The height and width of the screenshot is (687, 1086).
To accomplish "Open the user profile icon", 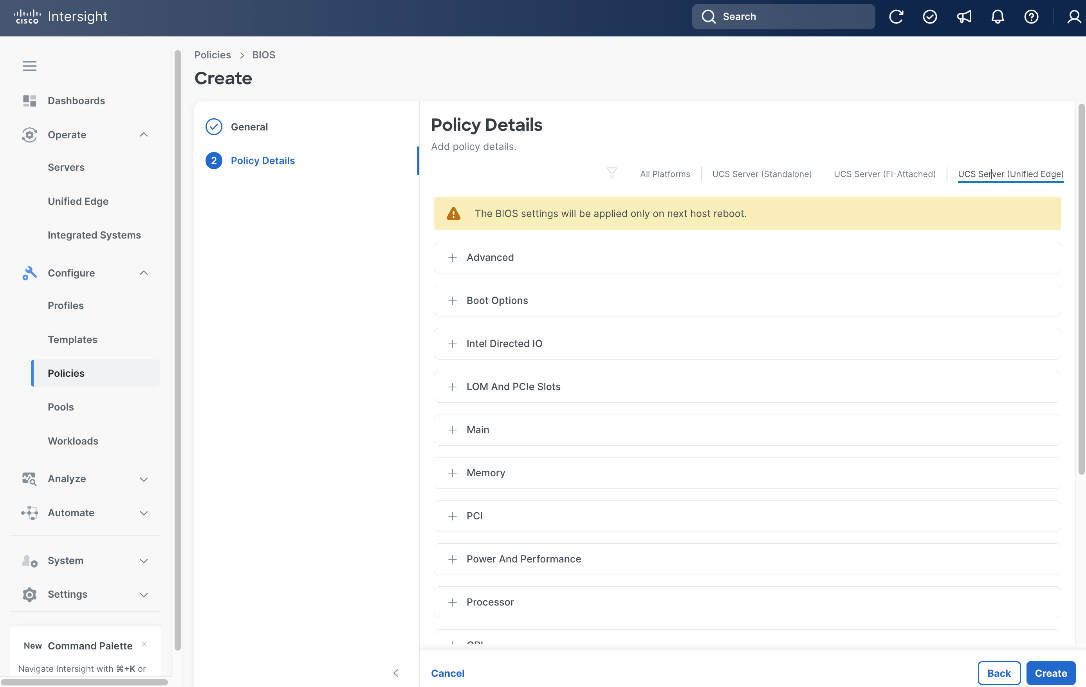I will 1074,17.
